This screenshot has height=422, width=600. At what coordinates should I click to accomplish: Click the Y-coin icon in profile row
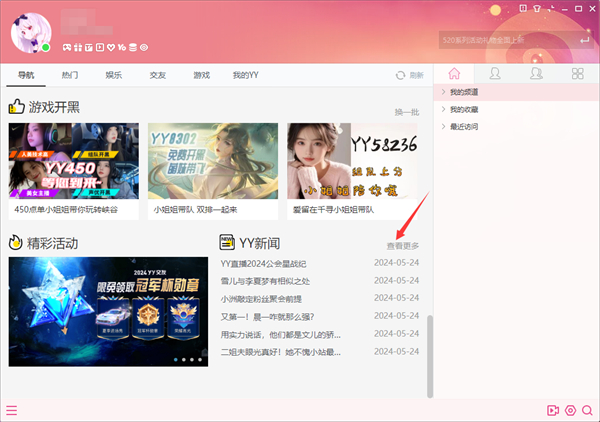tap(122, 47)
